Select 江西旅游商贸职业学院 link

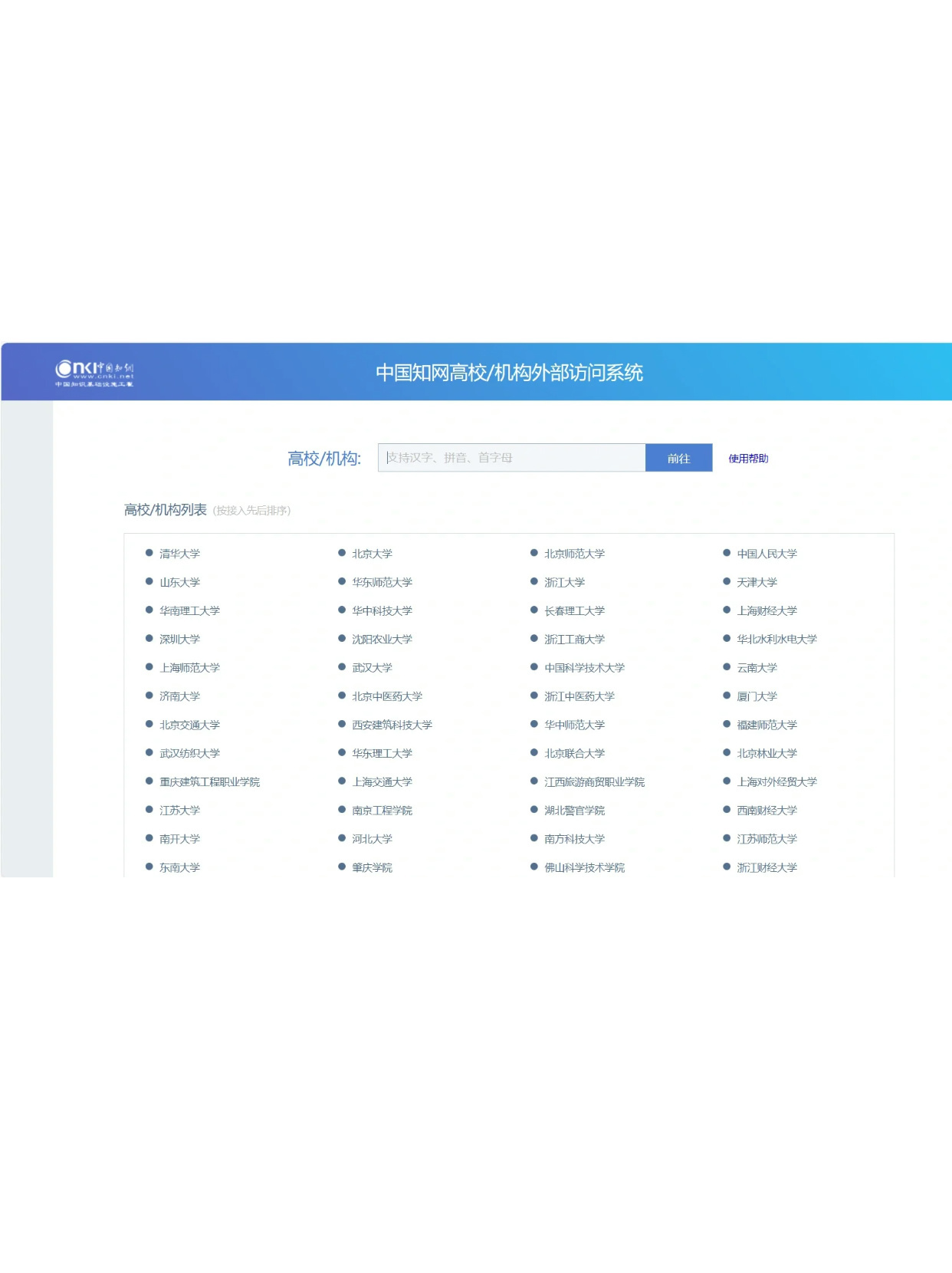tap(594, 782)
